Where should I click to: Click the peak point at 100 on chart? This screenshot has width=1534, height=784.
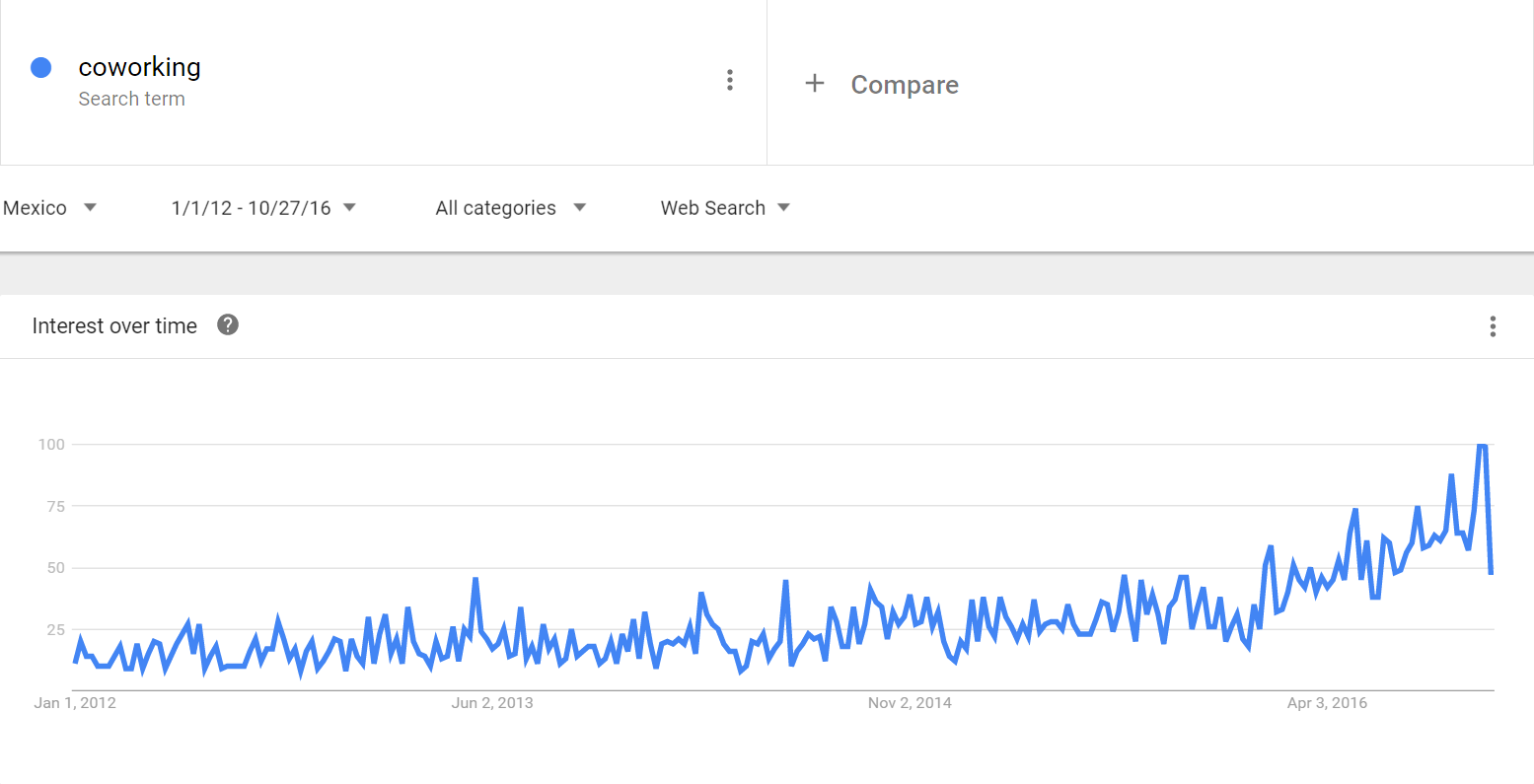(1481, 446)
